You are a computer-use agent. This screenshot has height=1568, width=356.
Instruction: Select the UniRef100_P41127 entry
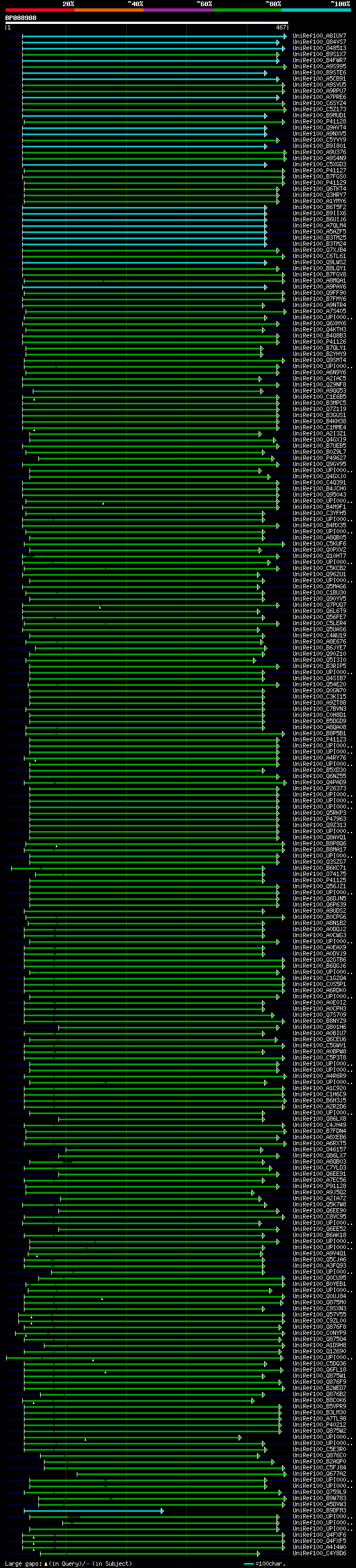pos(319,170)
